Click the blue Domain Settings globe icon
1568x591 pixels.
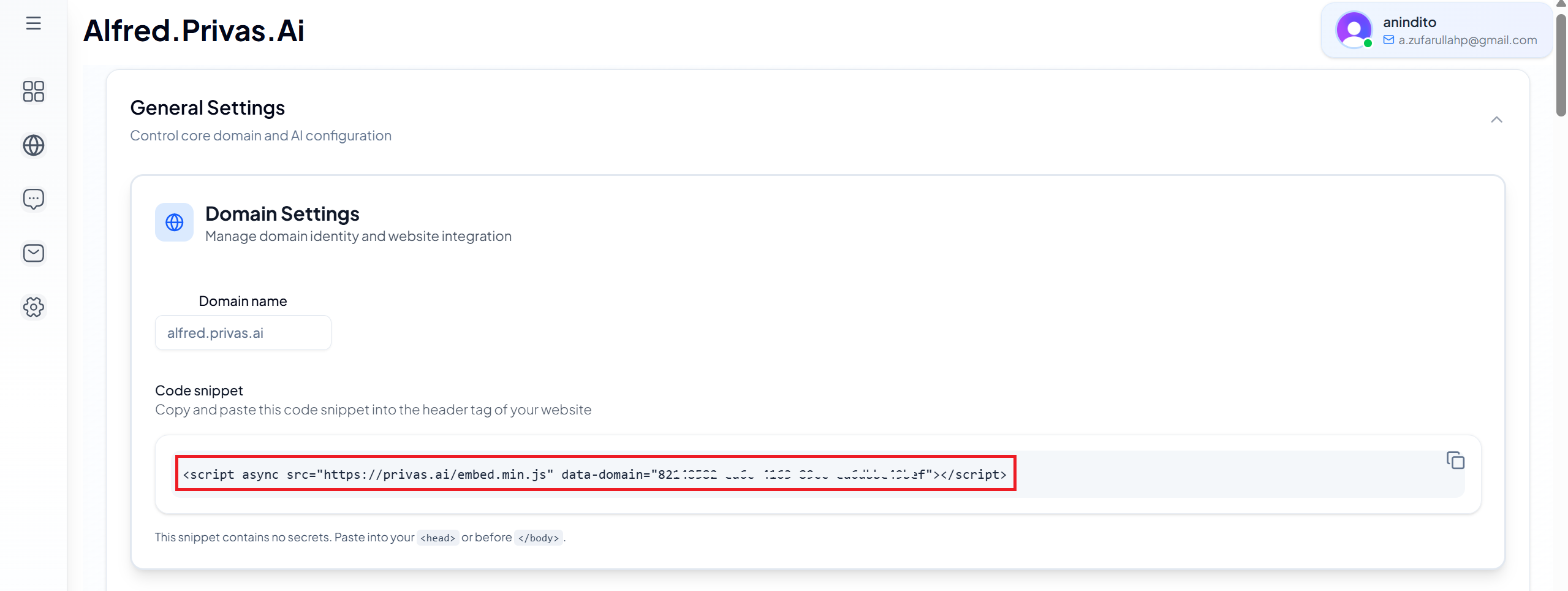(x=174, y=222)
